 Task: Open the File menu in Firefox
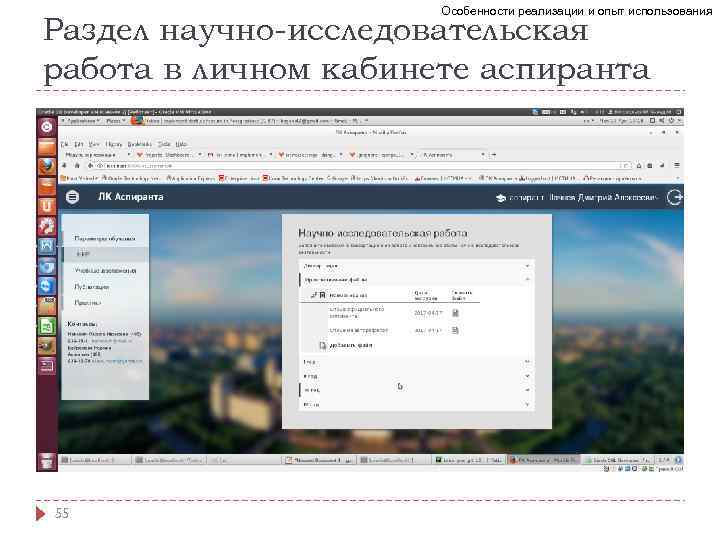pyautogui.click(x=65, y=144)
